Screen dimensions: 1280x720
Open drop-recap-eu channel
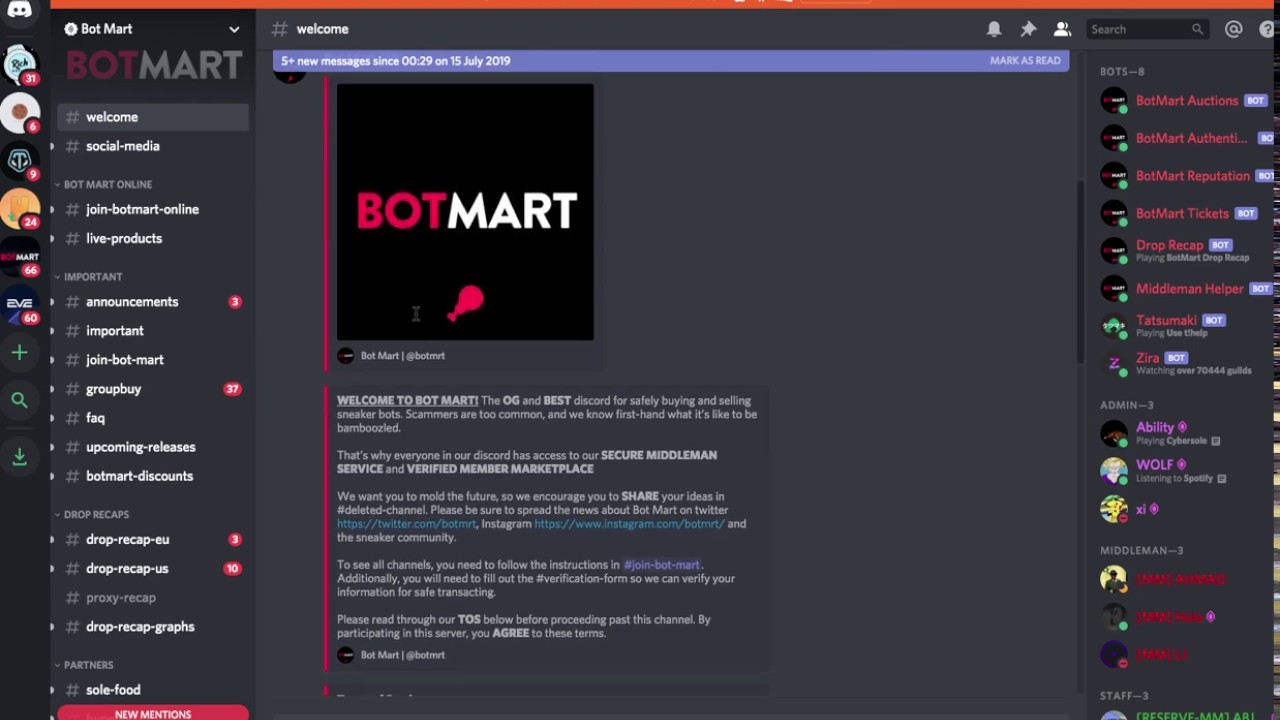(153, 539)
